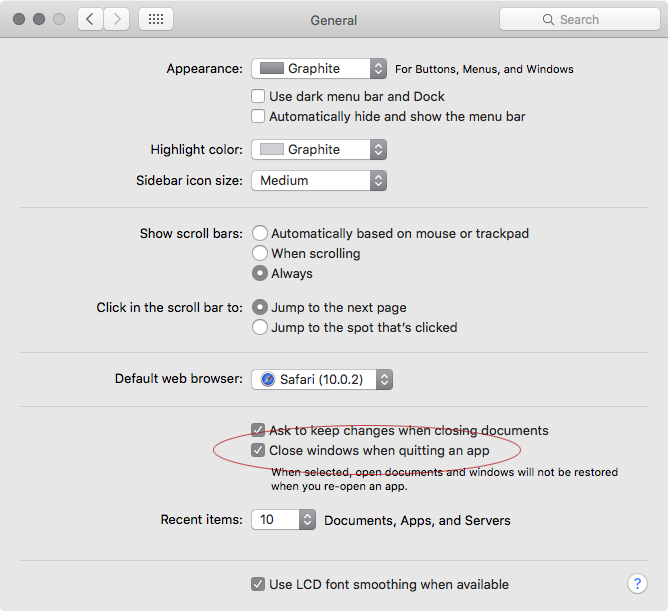Open the Sidebar icon size Medium dropdown

coord(319,180)
